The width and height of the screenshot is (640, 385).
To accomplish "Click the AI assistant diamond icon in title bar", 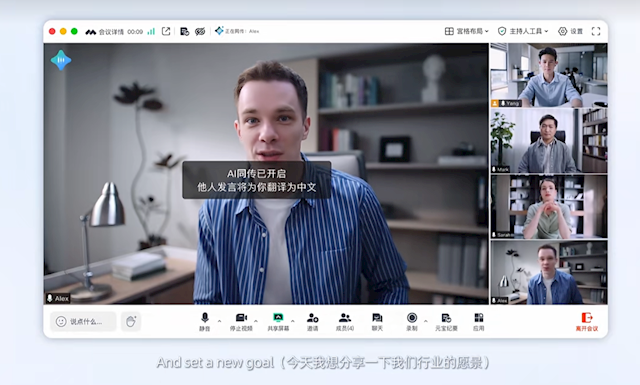I will coord(219,31).
